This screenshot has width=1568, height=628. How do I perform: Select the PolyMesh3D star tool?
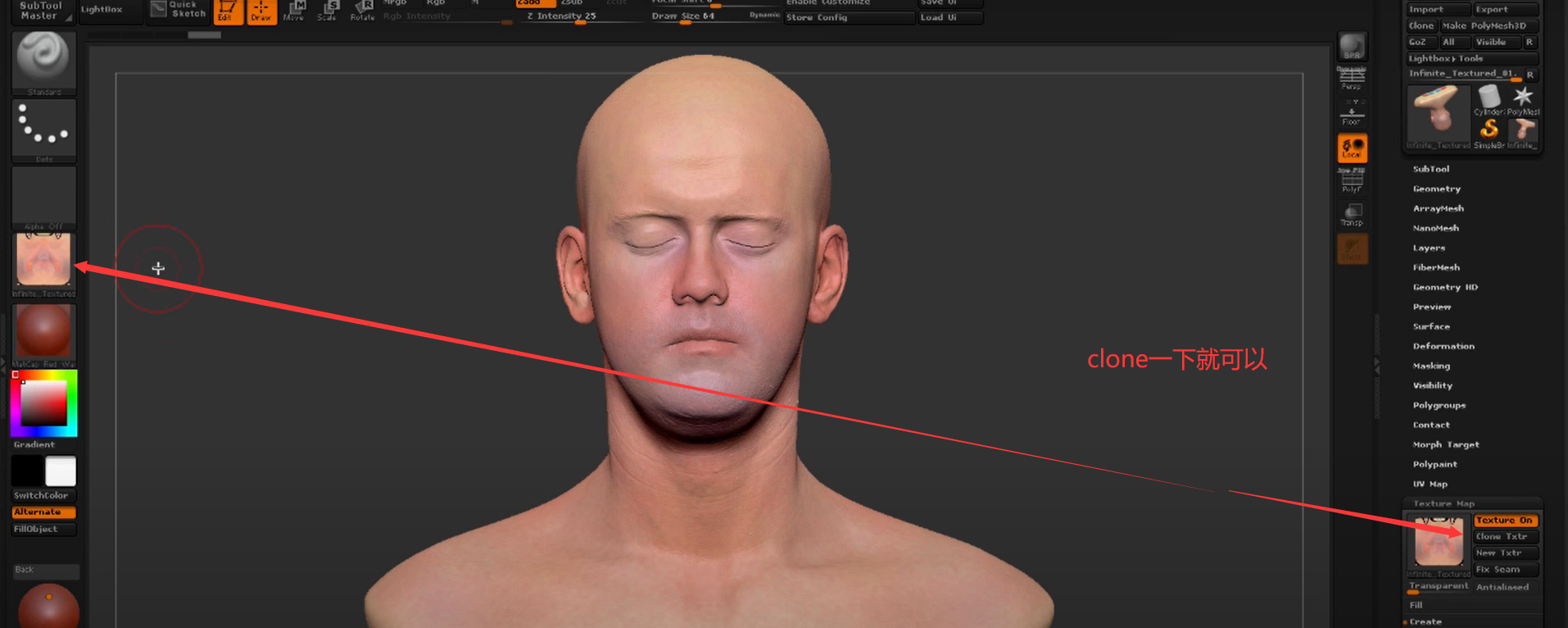pyautogui.click(x=1523, y=99)
